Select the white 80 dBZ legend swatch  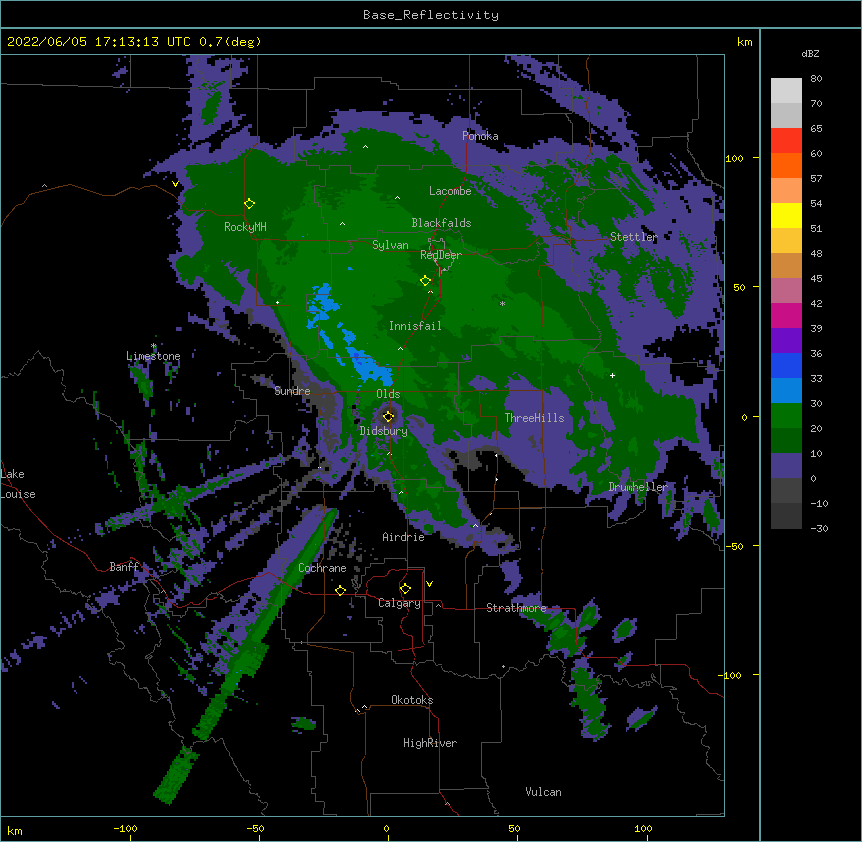pos(786,91)
